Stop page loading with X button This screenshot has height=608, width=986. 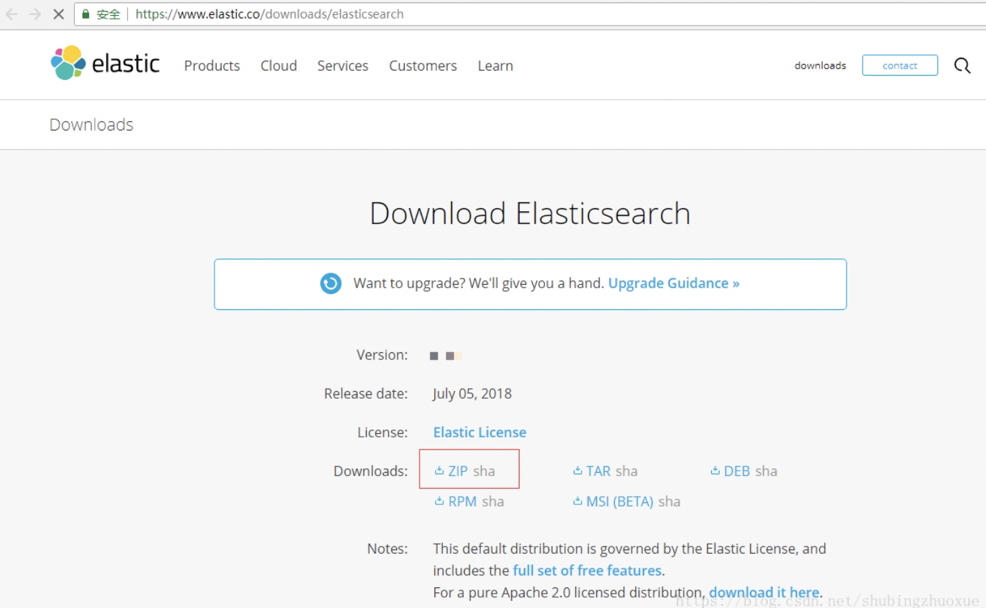[58, 14]
